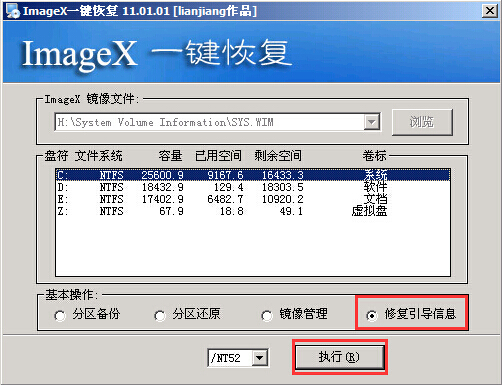Screen dimensions: 502x385
Task: Select the E: 文档 partition row
Action: tap(253, 199)
